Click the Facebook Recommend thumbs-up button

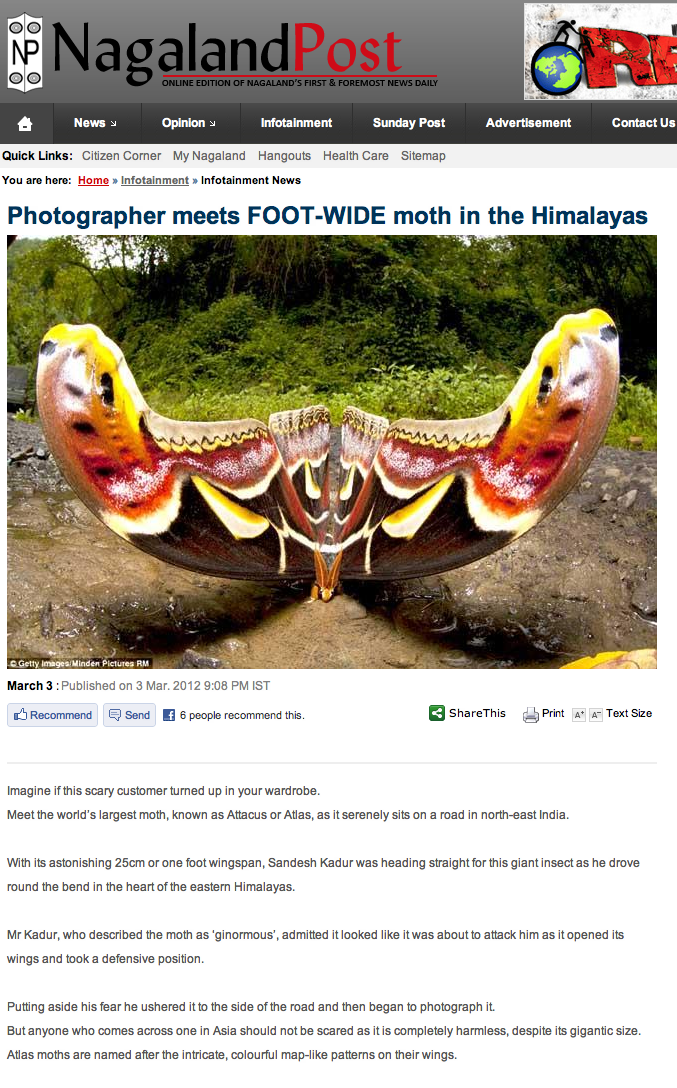pyautogui.click(x=53, y=715)
